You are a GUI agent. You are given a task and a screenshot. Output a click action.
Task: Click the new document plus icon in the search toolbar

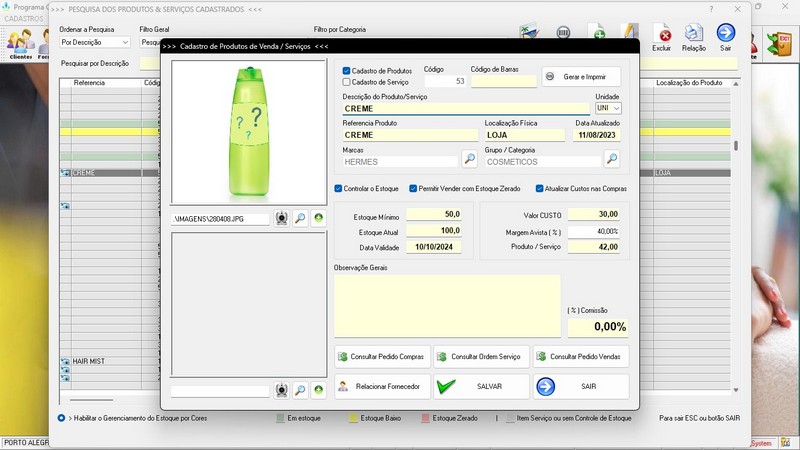(596, 31)
